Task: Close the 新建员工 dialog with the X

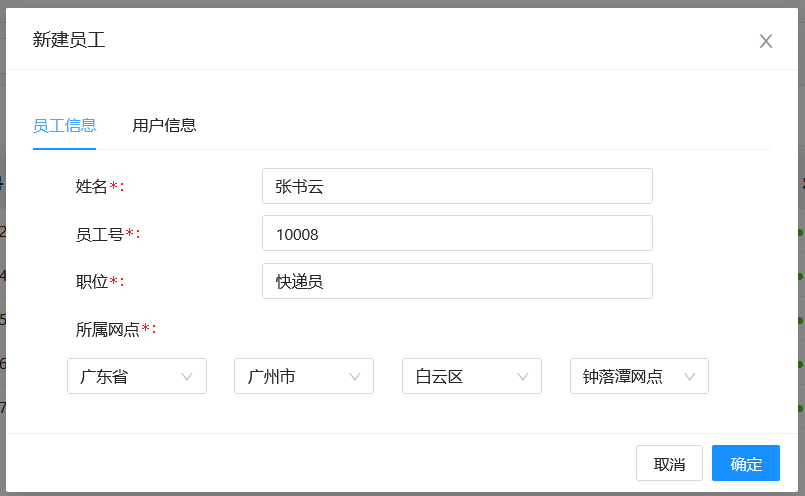Action: 765,41
